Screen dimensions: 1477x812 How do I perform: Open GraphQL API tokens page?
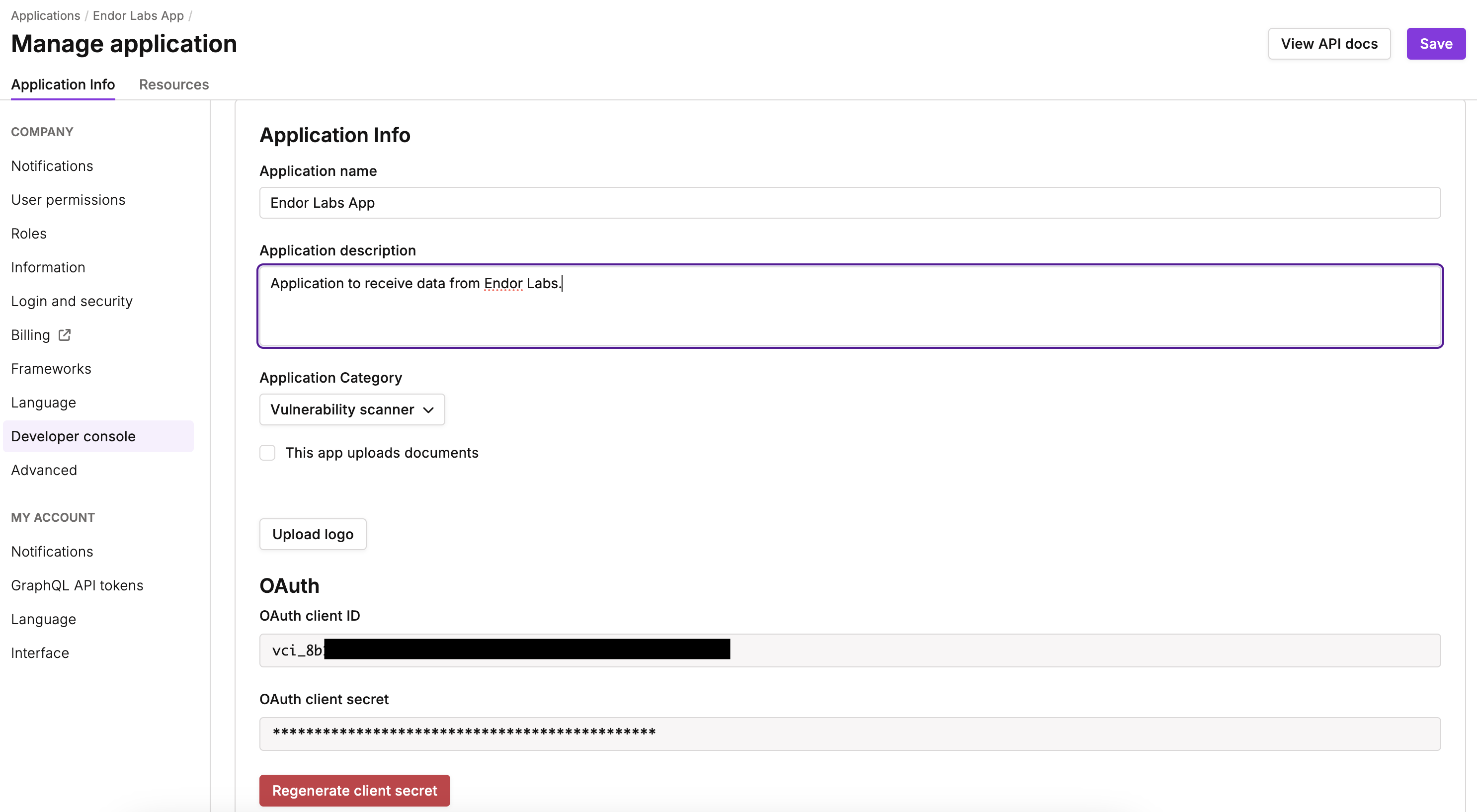(x=76, y=584)
